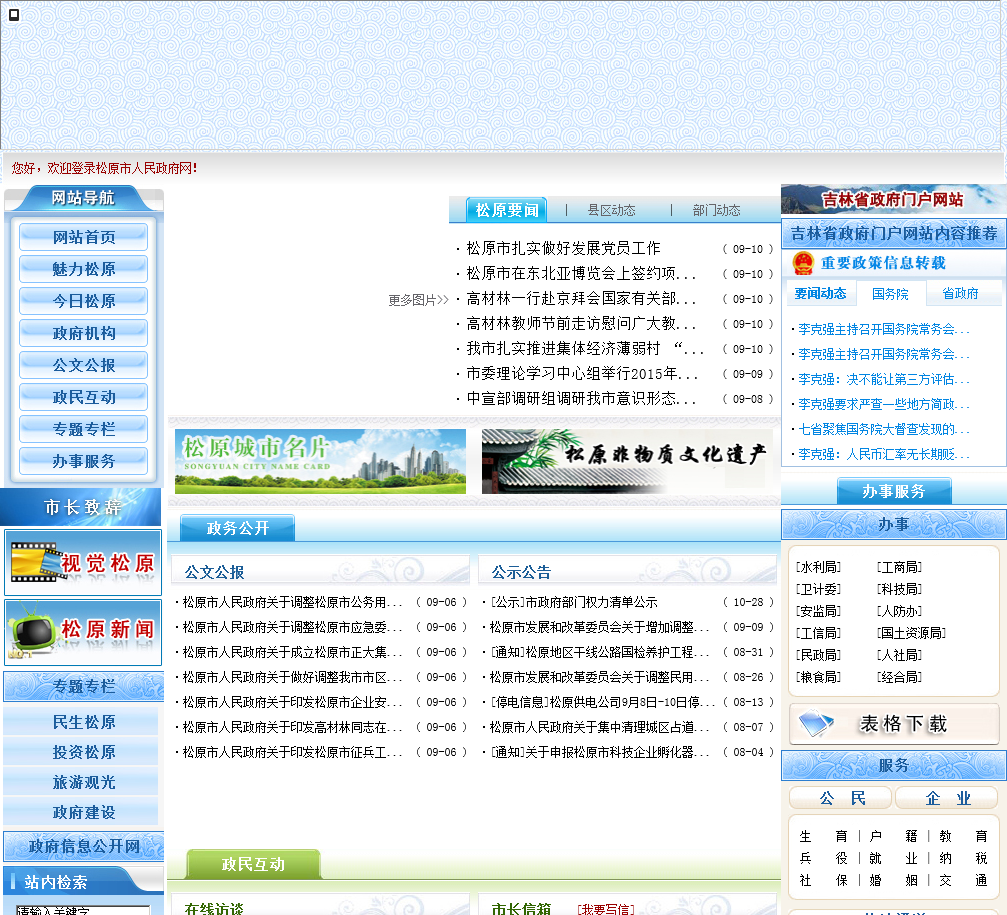Screen dimensions: 1007x915
Task: Select the 省政府 tab
Action: 960,294
